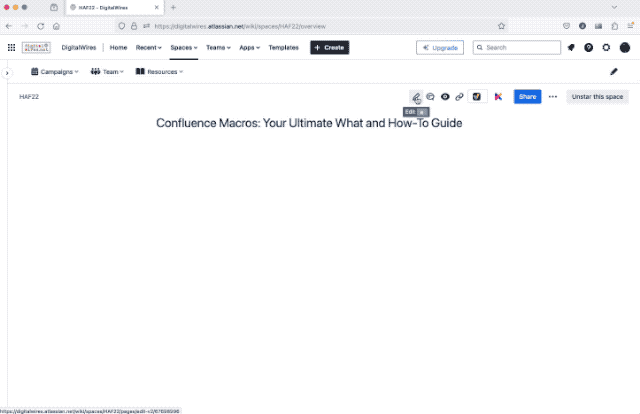Open a new browser tab
640x414 pixels.
point(173,7)
